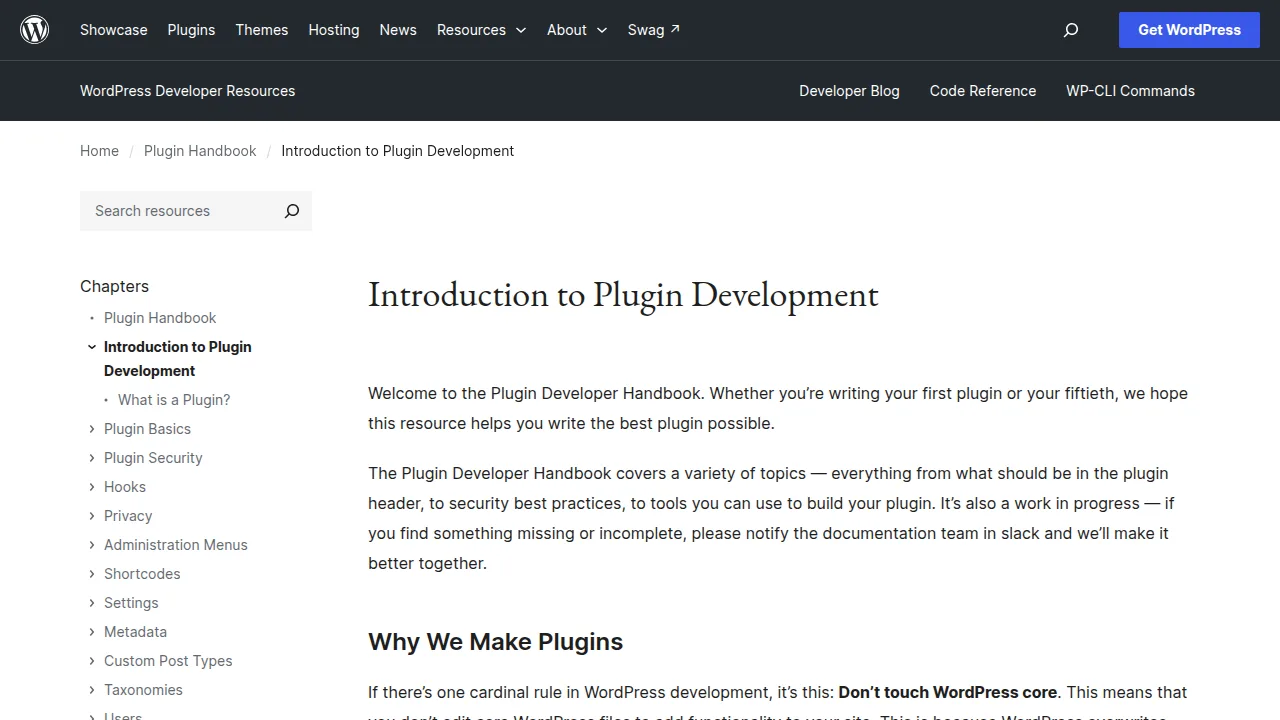The width and height of the screenshot is (1280, 720).
Task: Open Plugins in top navigation
Action: [x=191, y=30]
